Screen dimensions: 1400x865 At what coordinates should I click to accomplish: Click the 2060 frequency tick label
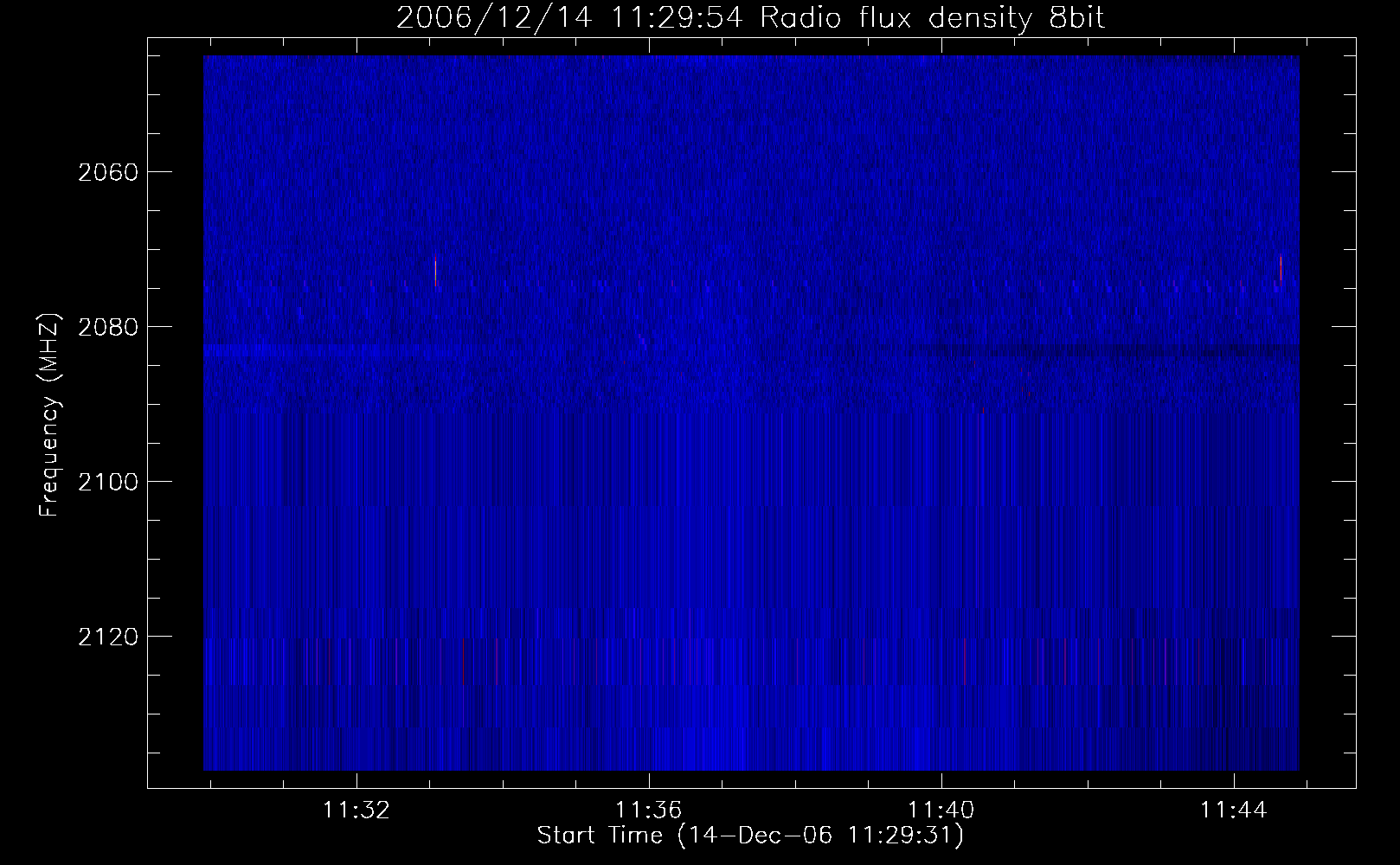(107, 172)
